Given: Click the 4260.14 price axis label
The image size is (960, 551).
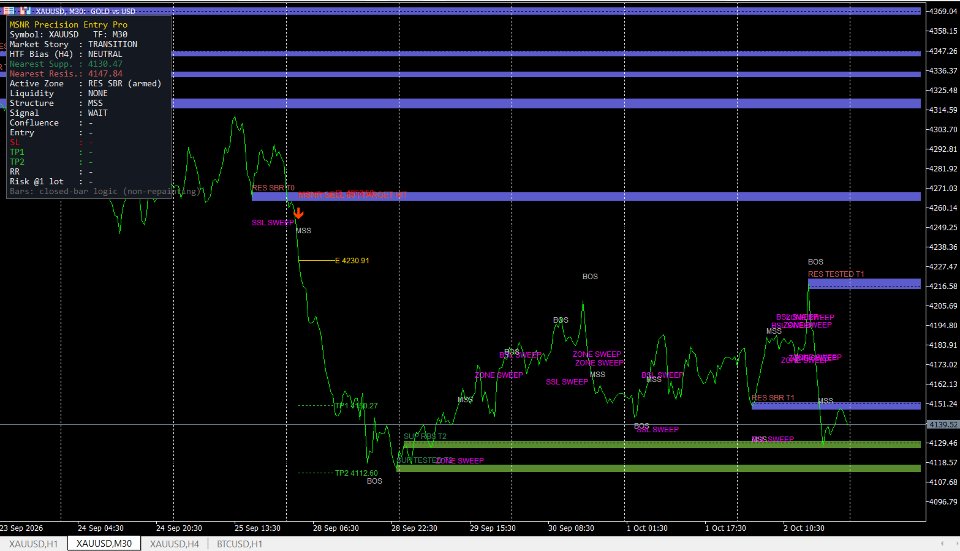Looking at the screenshot, I should coord(943,208).
